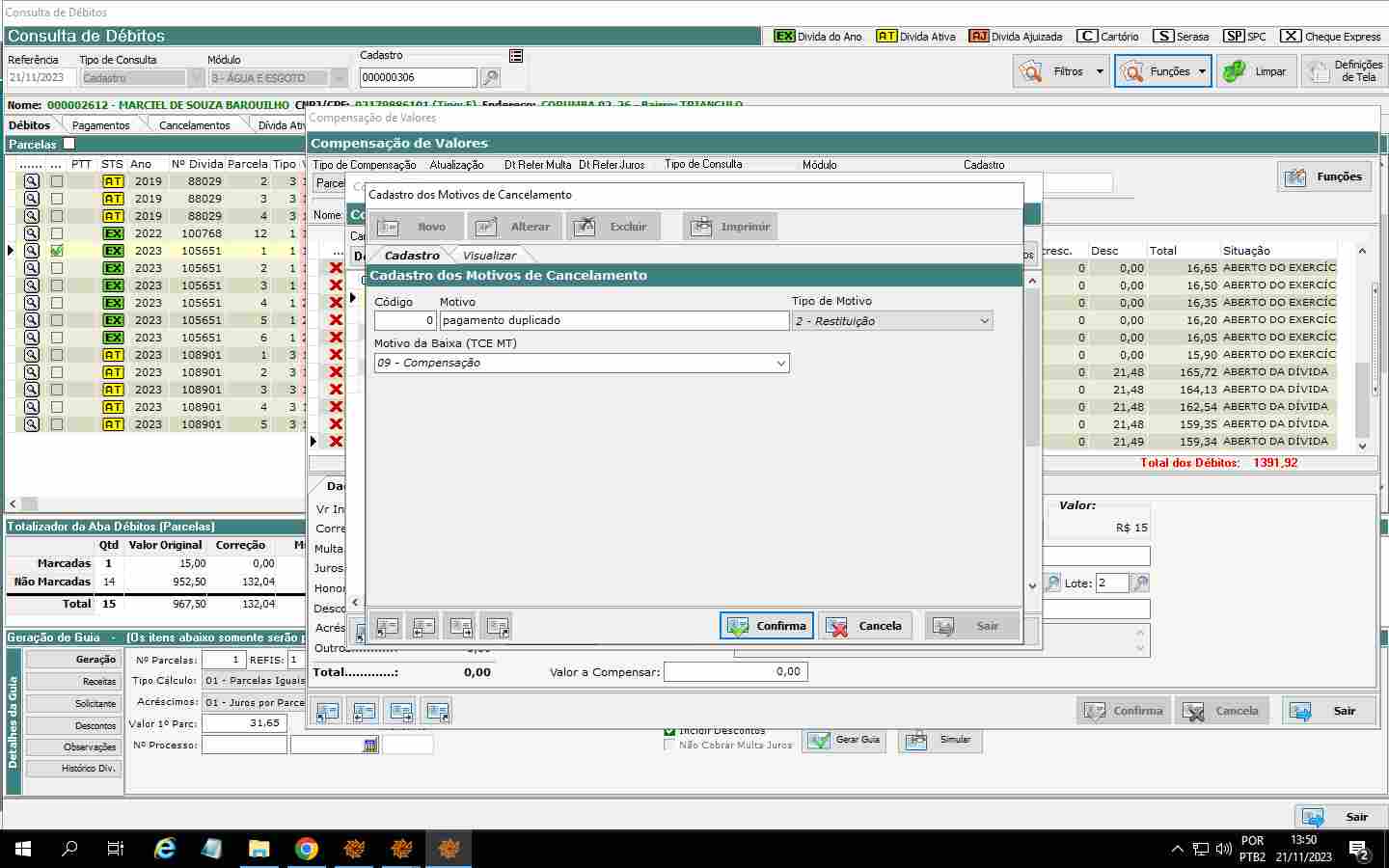
Task: Click the magnifier icon next to Lote field
Action: point(1141,583)
